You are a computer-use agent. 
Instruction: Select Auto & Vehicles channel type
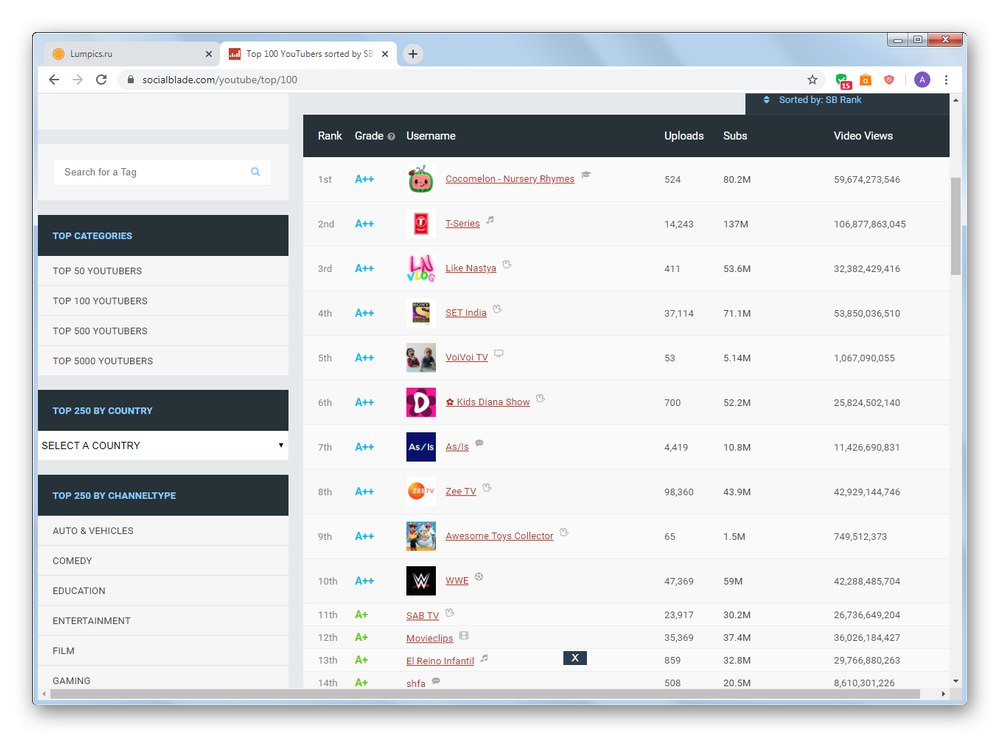[x=93, y=531]
